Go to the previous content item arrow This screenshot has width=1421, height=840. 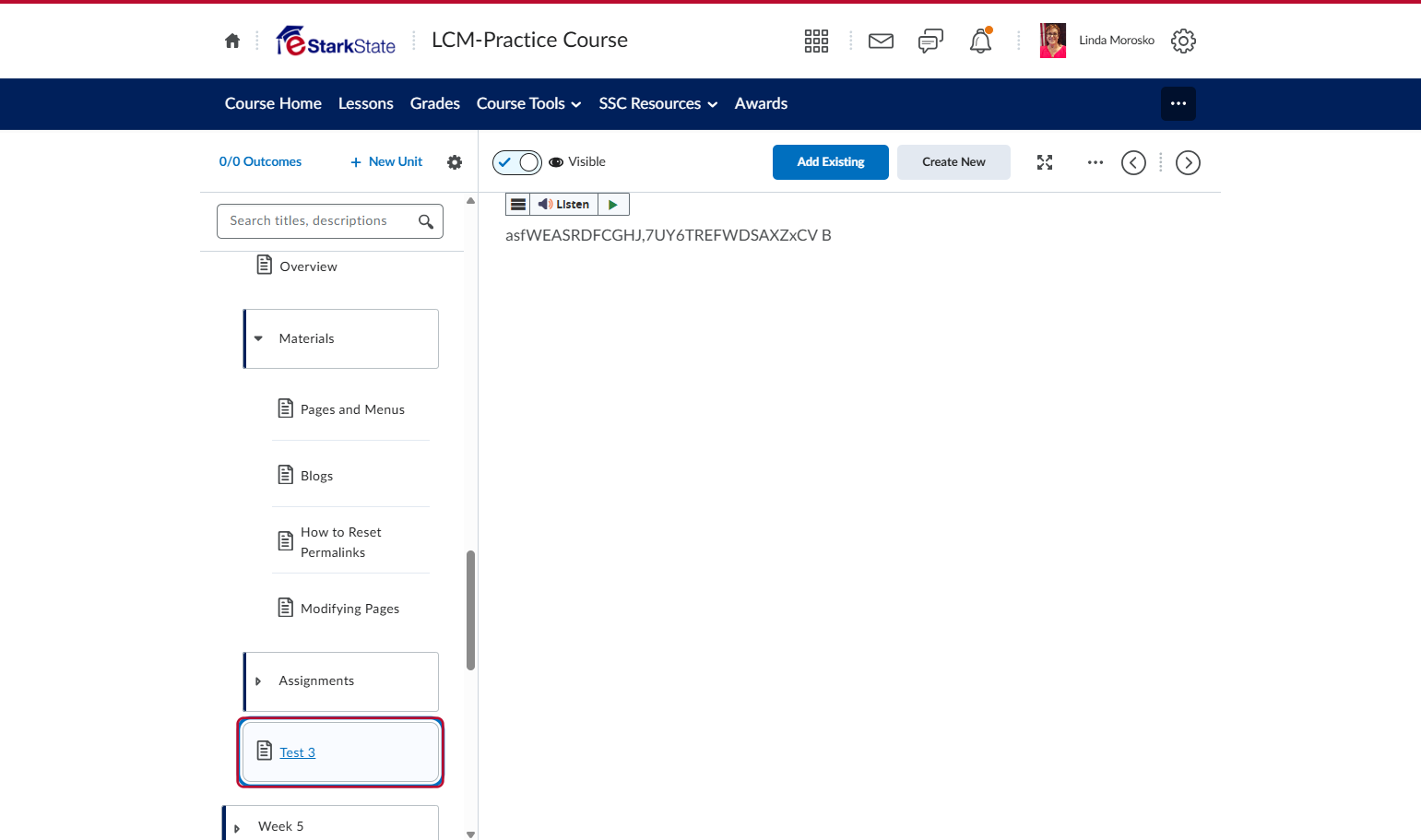point(1133,162)
